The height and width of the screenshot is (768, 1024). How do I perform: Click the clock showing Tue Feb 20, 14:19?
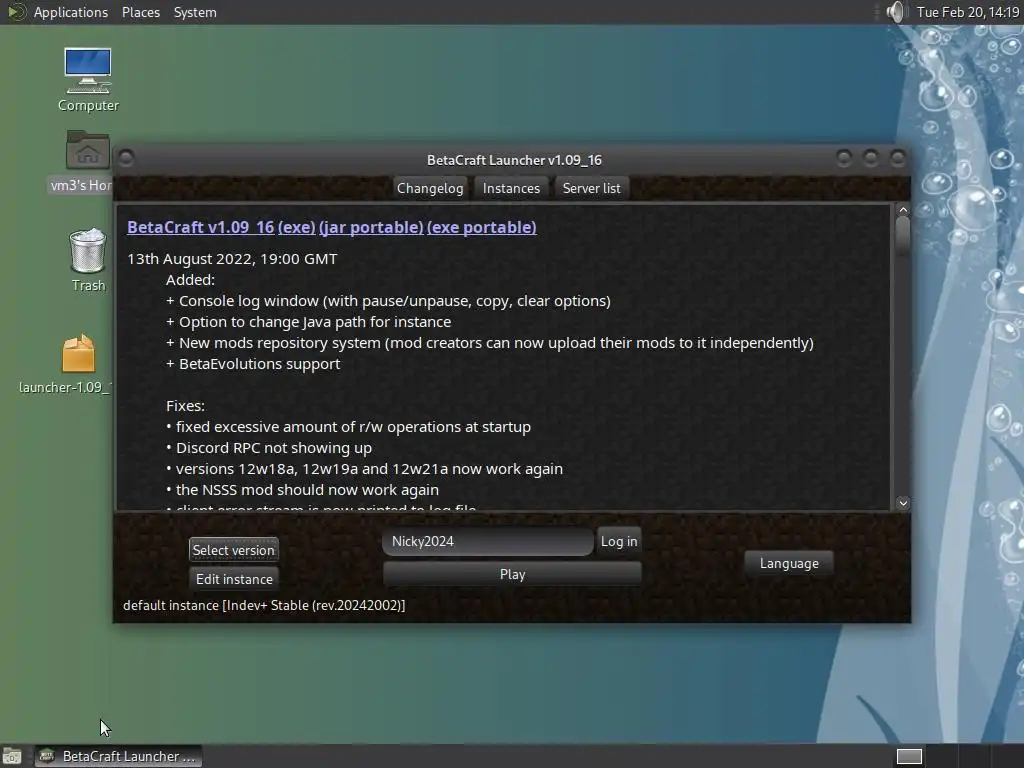point(967,12)
